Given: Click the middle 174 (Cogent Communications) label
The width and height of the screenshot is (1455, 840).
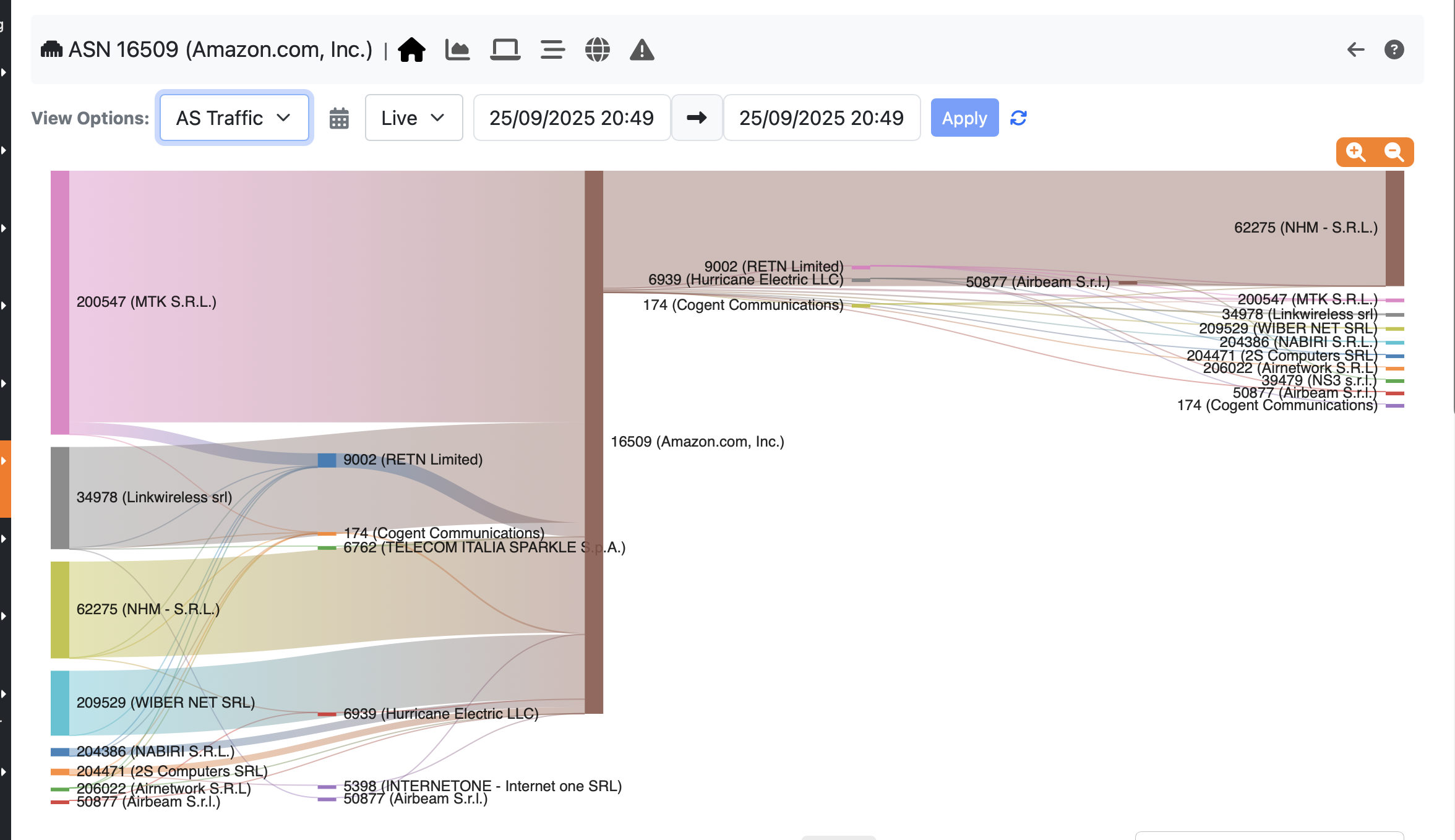Looking at the screenshot, I should 444,533.
